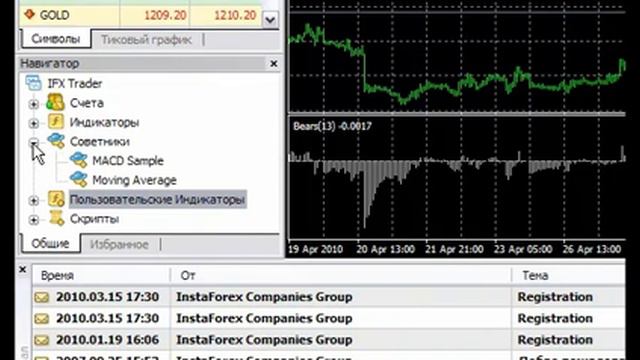Close the Навигатор panel
Screen dimensions: 640x360
click(x=273, y=64)
